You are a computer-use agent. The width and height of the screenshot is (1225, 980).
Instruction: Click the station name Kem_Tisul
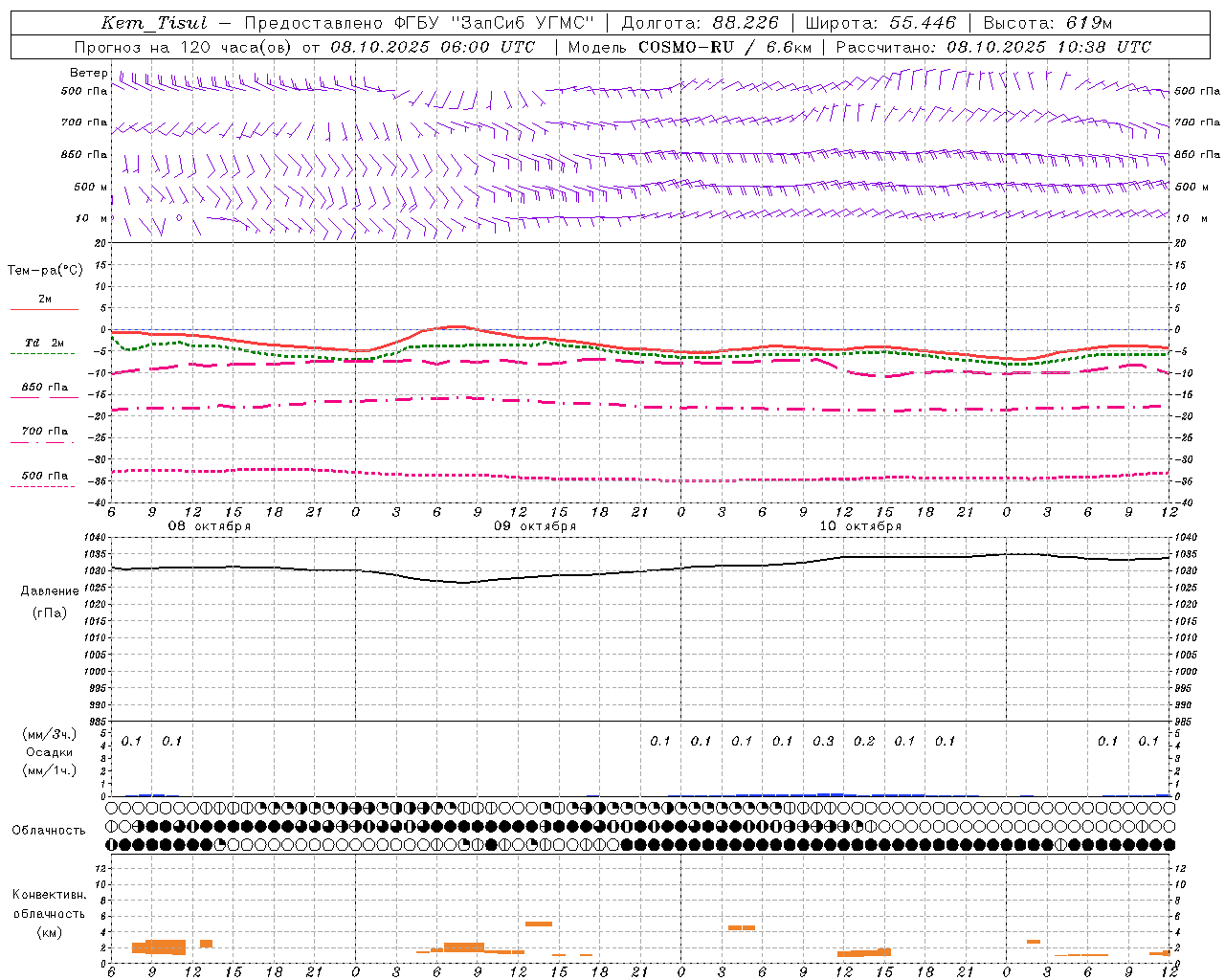[x=153, y=24]
